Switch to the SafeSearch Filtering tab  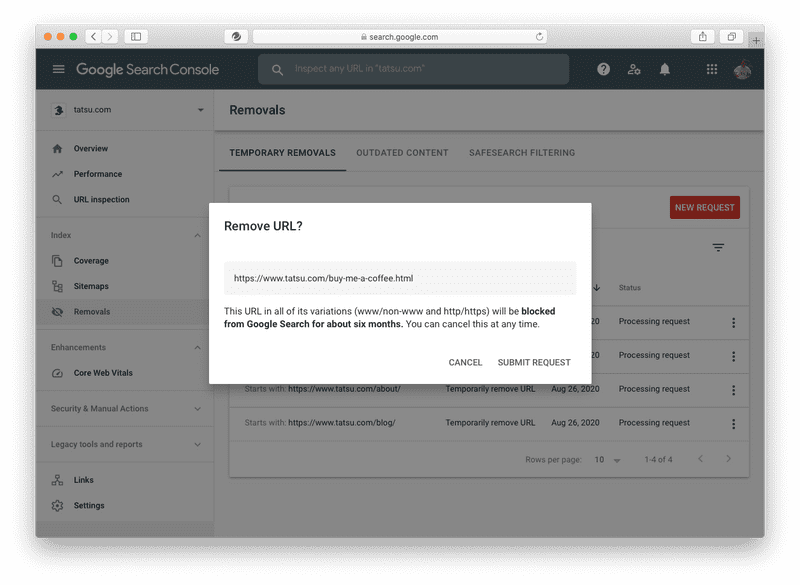click(x=522, y=153)
